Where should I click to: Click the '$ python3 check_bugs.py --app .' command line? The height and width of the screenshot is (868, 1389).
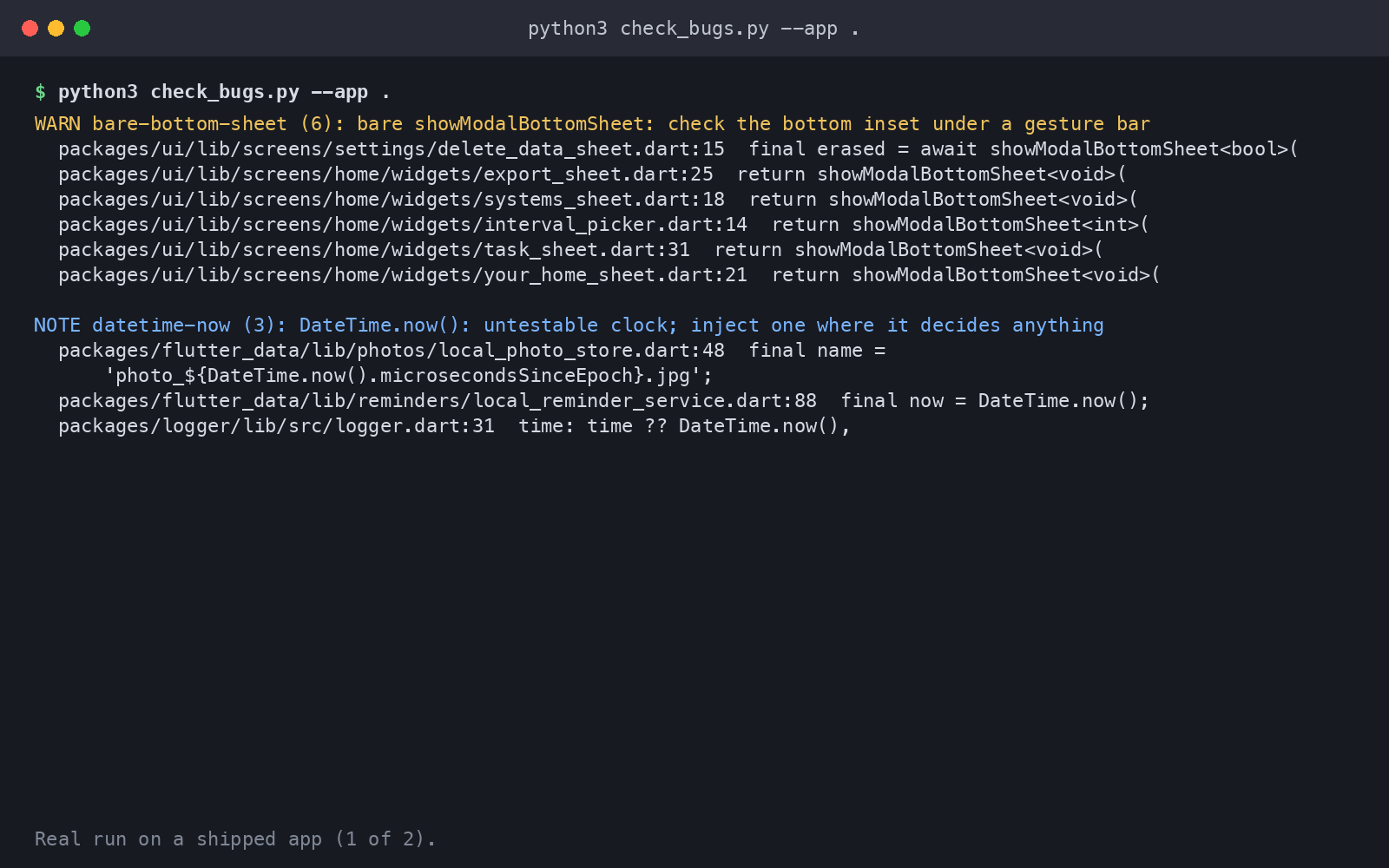(x=213, y=92)
